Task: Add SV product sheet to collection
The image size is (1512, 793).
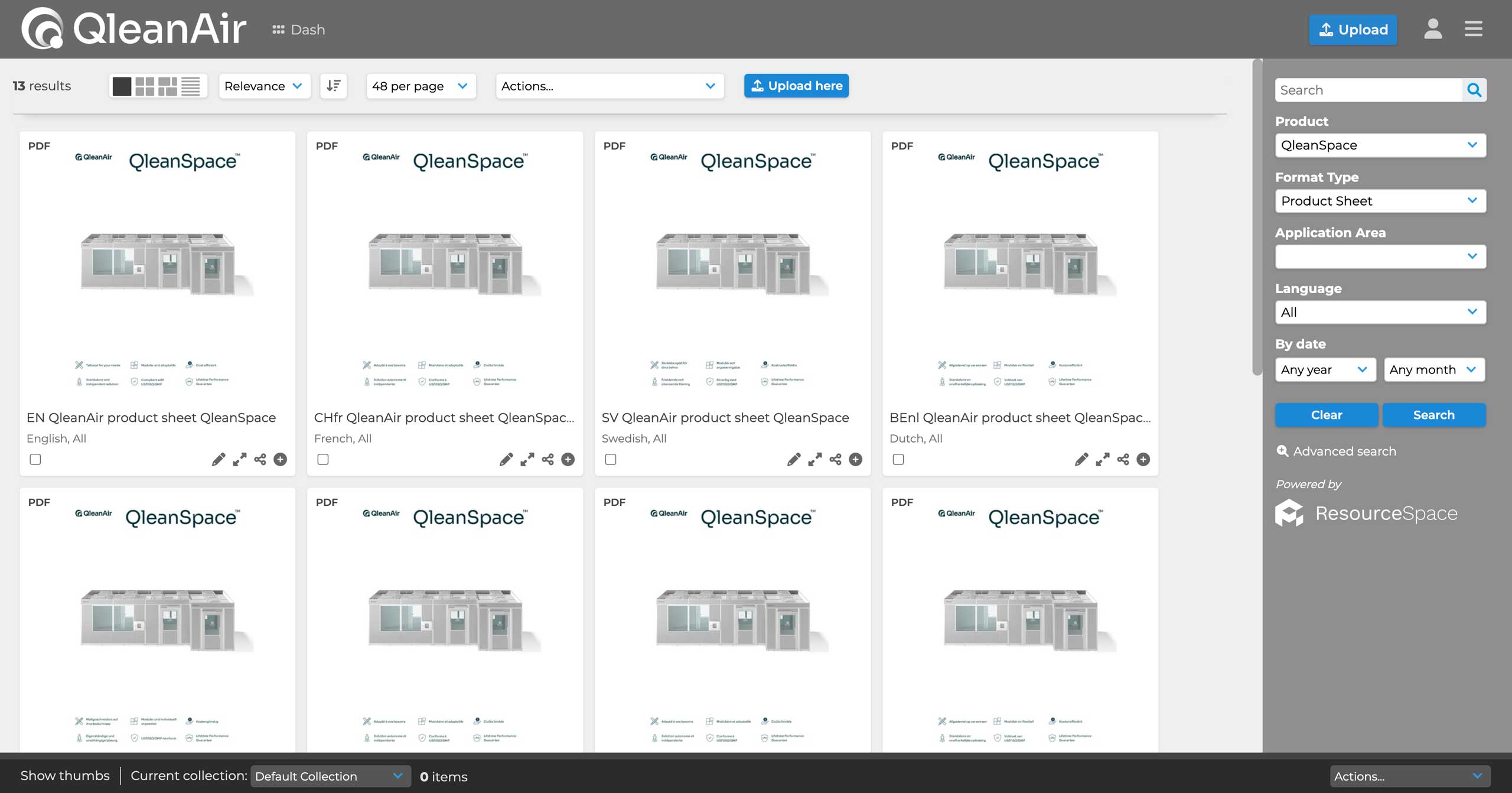Action: click(856, 459)
